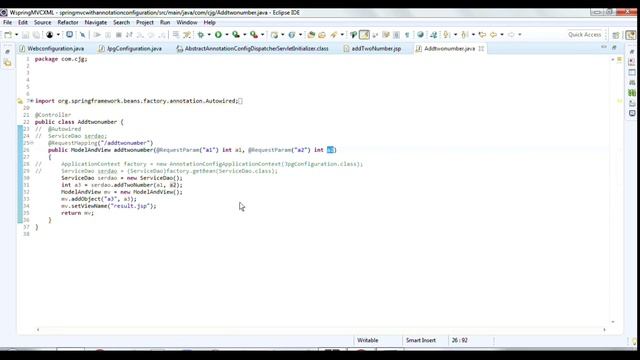Click the "return mv;" line

click(x=78, y=213)
